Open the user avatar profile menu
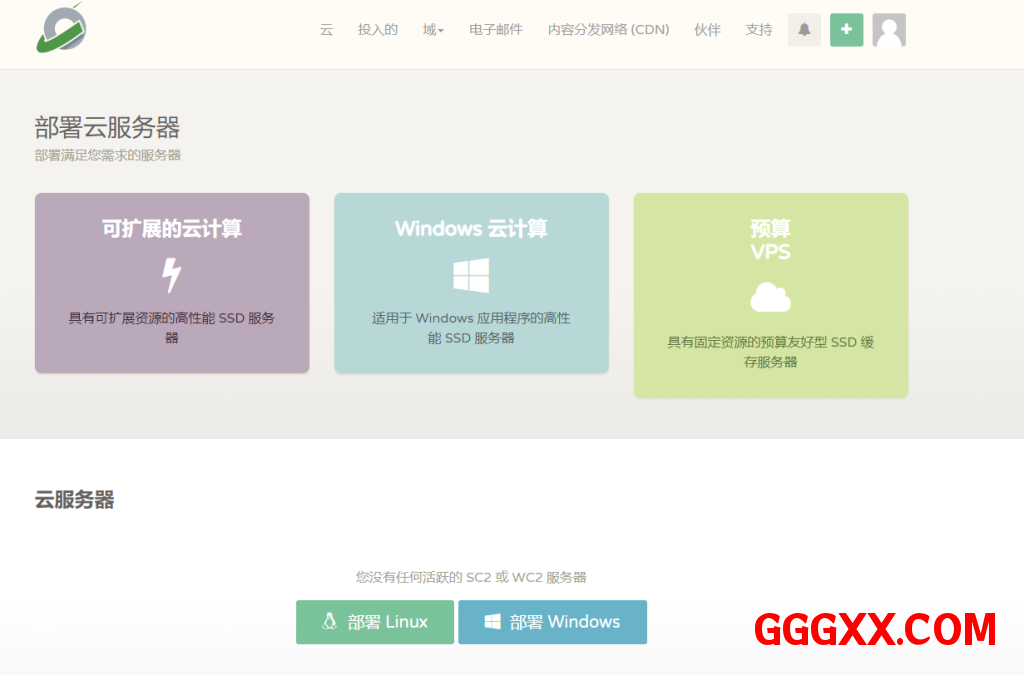Screen dimensions: 1024x675 pos(889,30)
